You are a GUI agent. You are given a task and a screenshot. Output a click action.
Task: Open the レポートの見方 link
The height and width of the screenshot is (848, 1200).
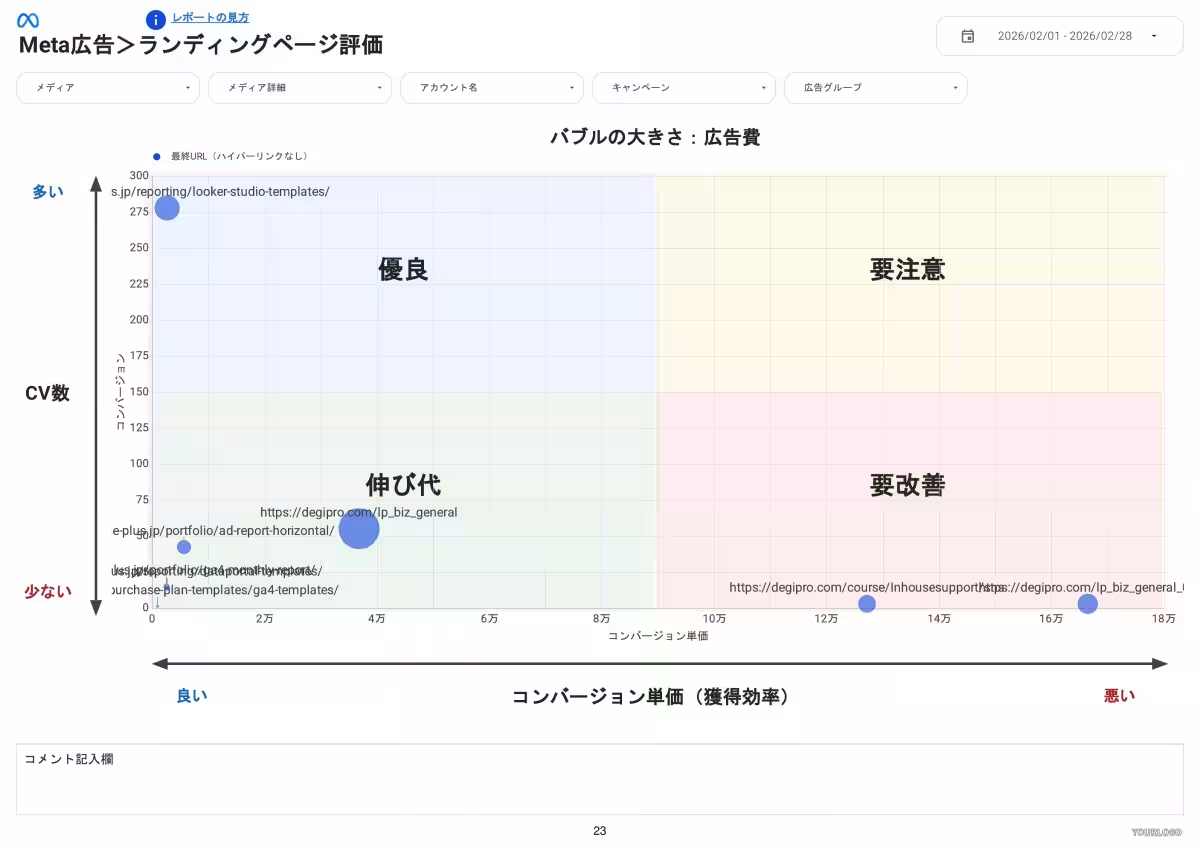208,19
